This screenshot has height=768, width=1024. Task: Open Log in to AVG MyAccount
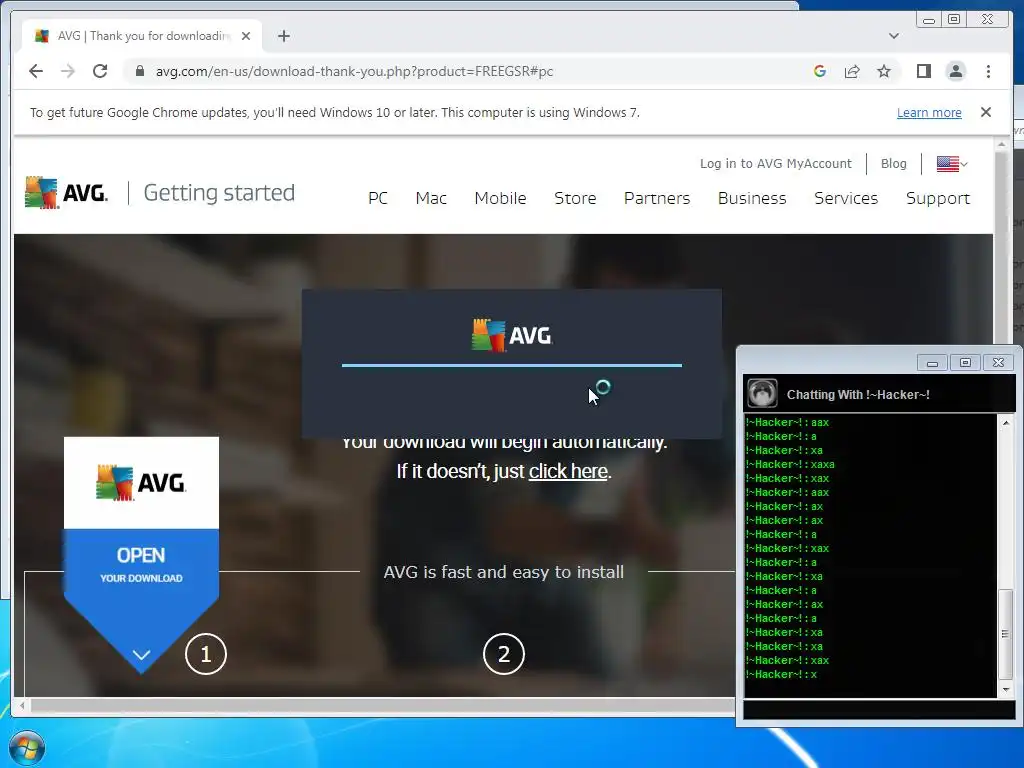tap(776, 163)
